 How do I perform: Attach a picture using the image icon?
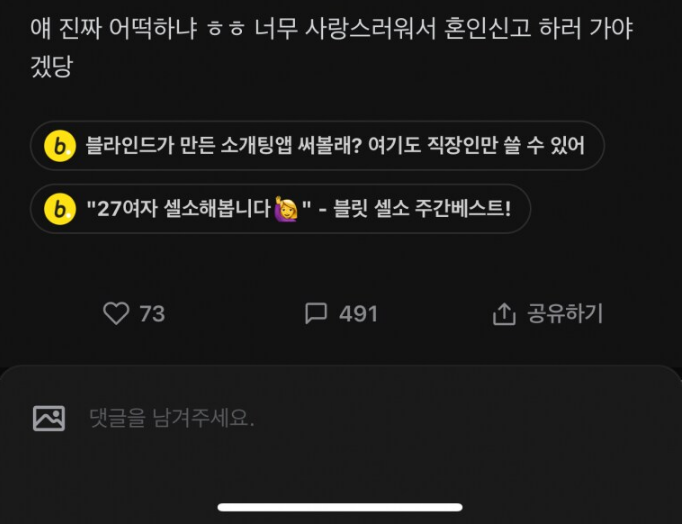[x=49, y=418]
